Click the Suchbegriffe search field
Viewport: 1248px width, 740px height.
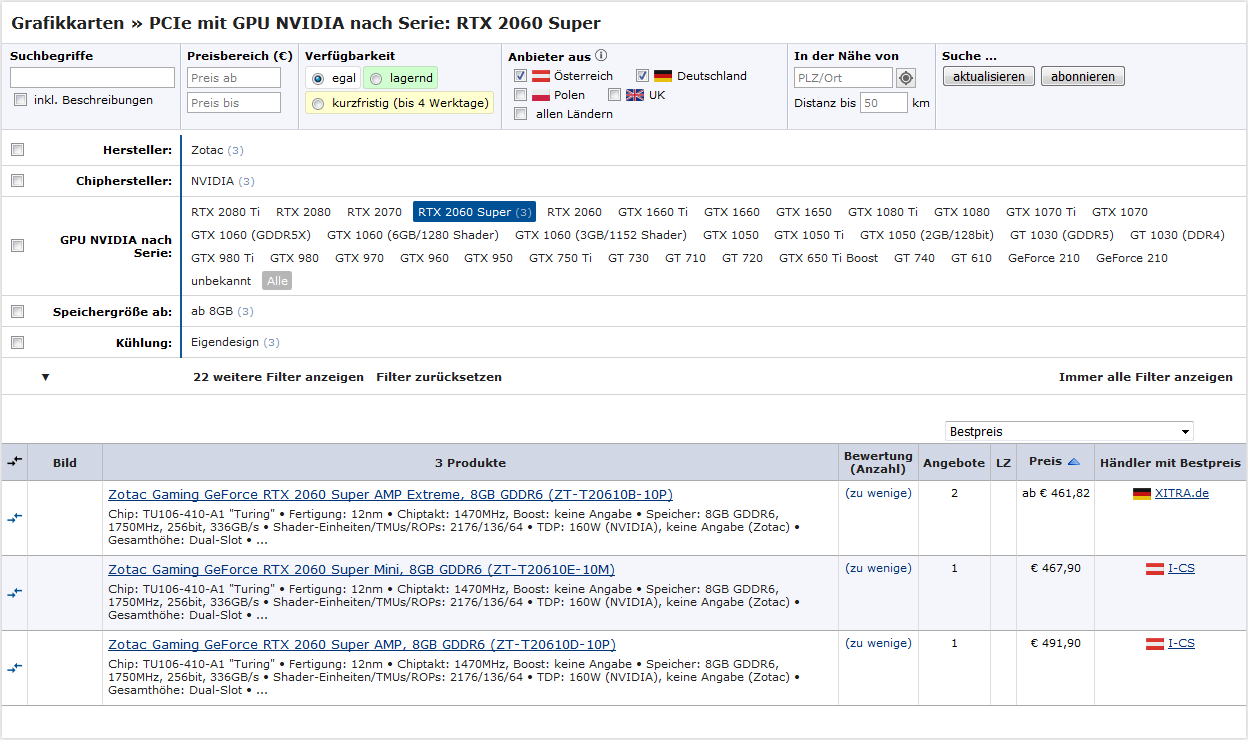point(92,78)
